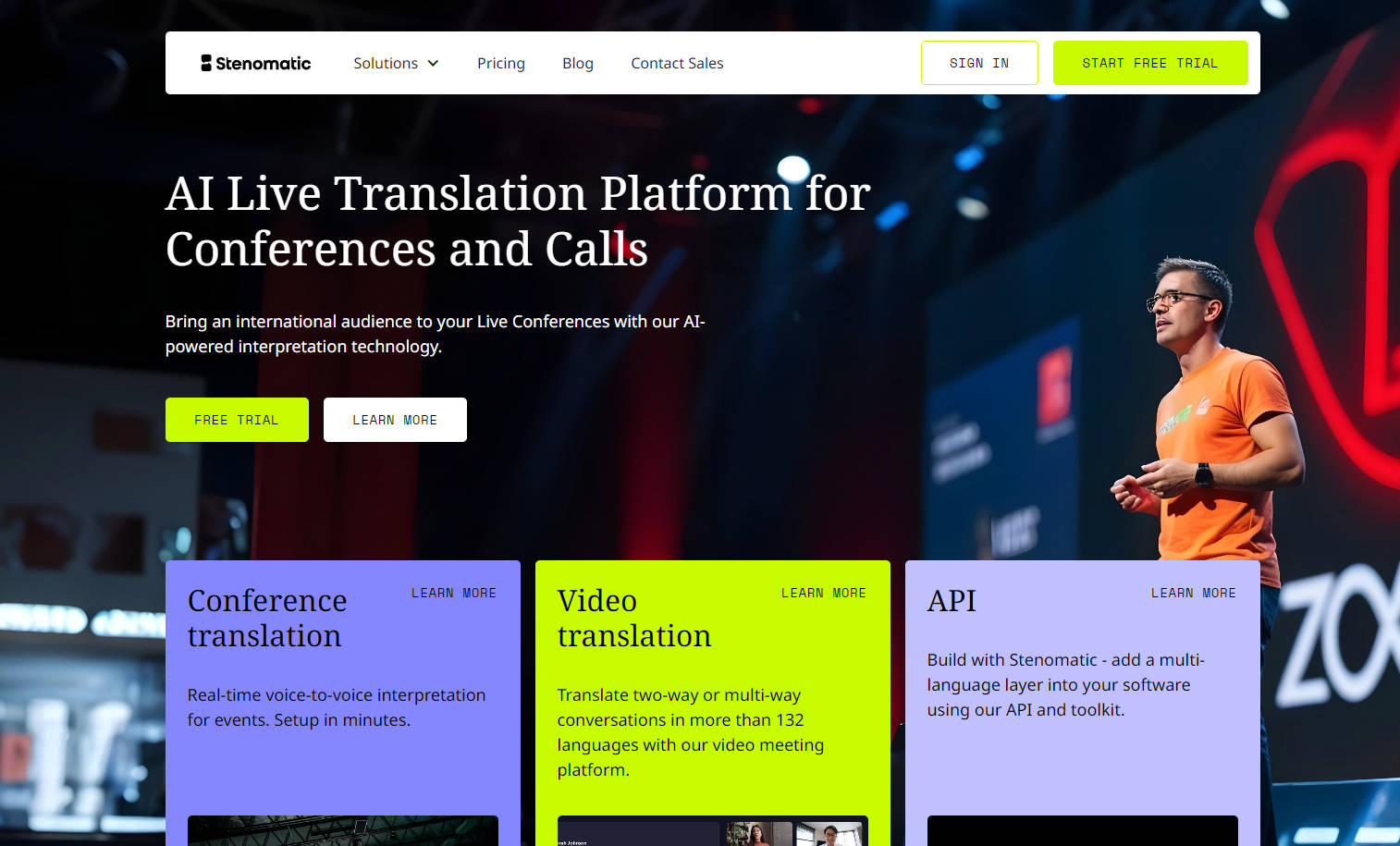This screenshot has width=1400, height=846.
Task: Open the Blog nav link
Action: tap(577, 64)
